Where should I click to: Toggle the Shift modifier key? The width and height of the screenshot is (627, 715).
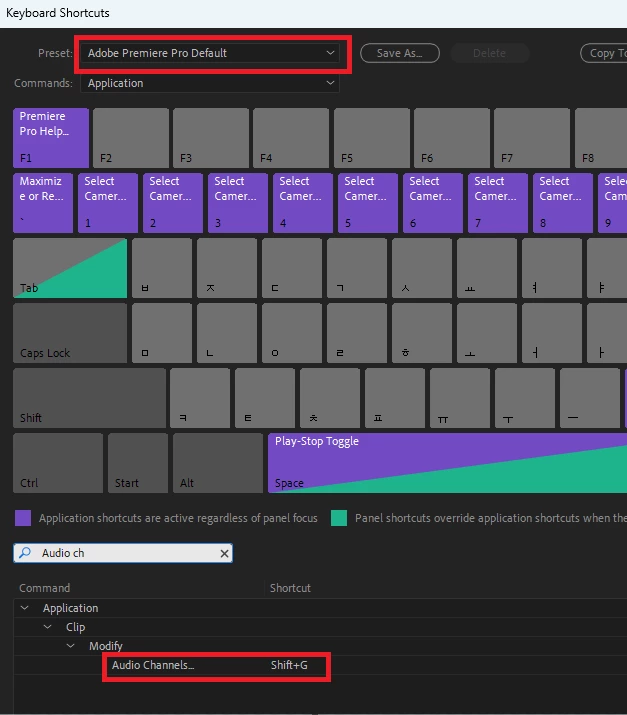point(89,398)
